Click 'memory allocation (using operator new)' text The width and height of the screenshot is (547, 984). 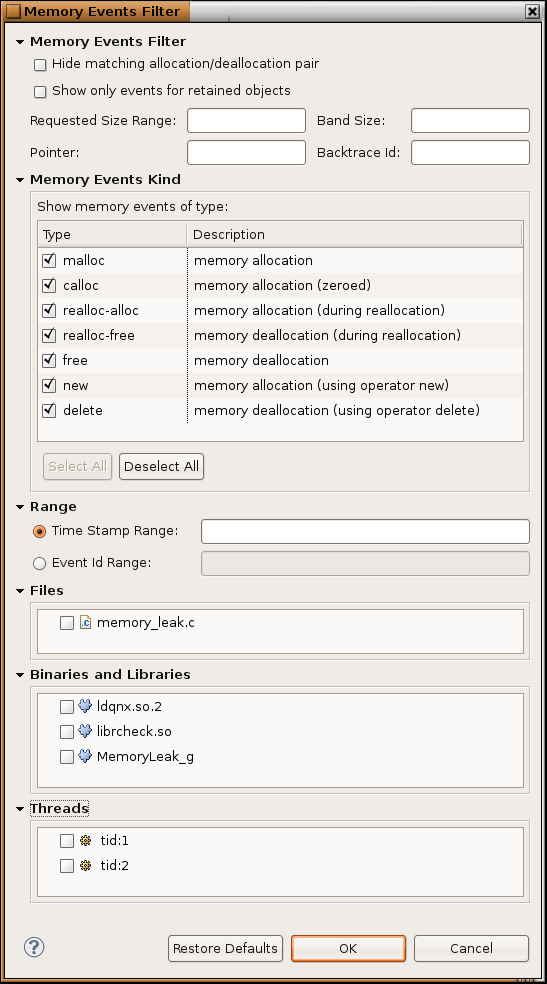[321, 385]
